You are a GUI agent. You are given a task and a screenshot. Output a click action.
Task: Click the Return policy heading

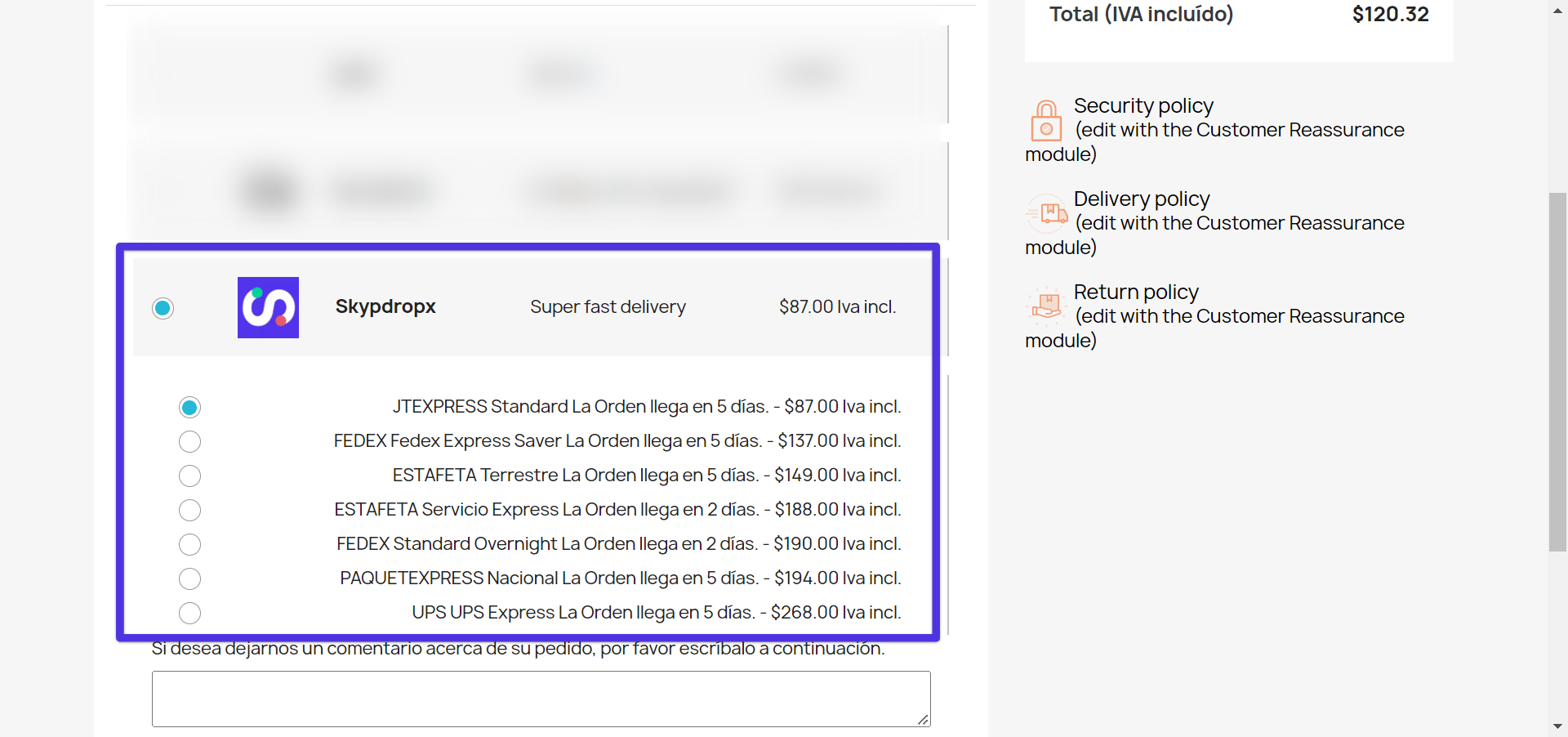tap(1136, 293)
